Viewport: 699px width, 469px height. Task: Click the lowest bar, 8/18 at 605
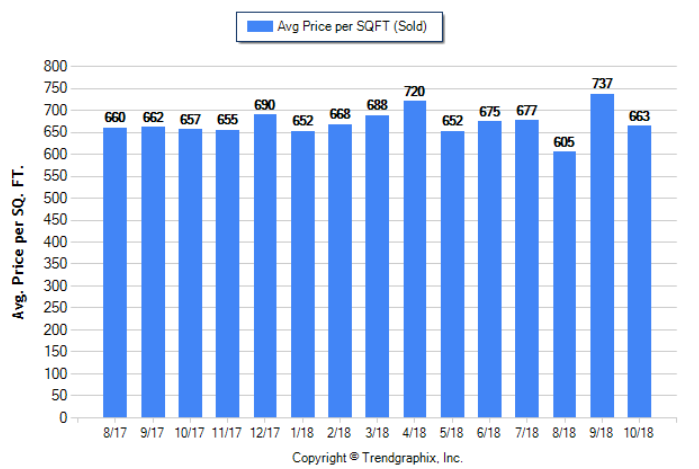pyautogui.click(x=564, y=284)
